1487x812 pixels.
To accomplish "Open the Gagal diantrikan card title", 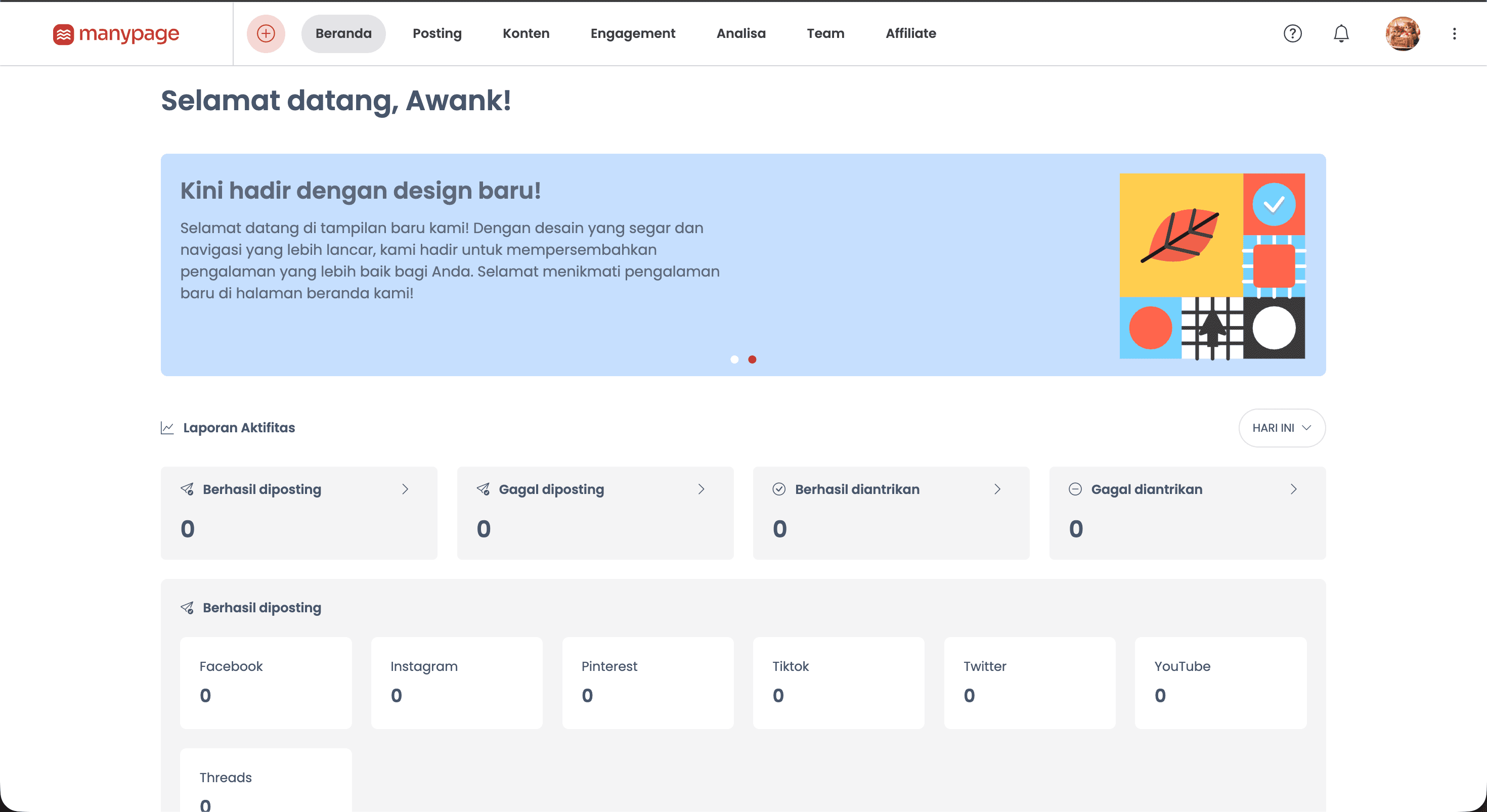I will click(1147, 489).
